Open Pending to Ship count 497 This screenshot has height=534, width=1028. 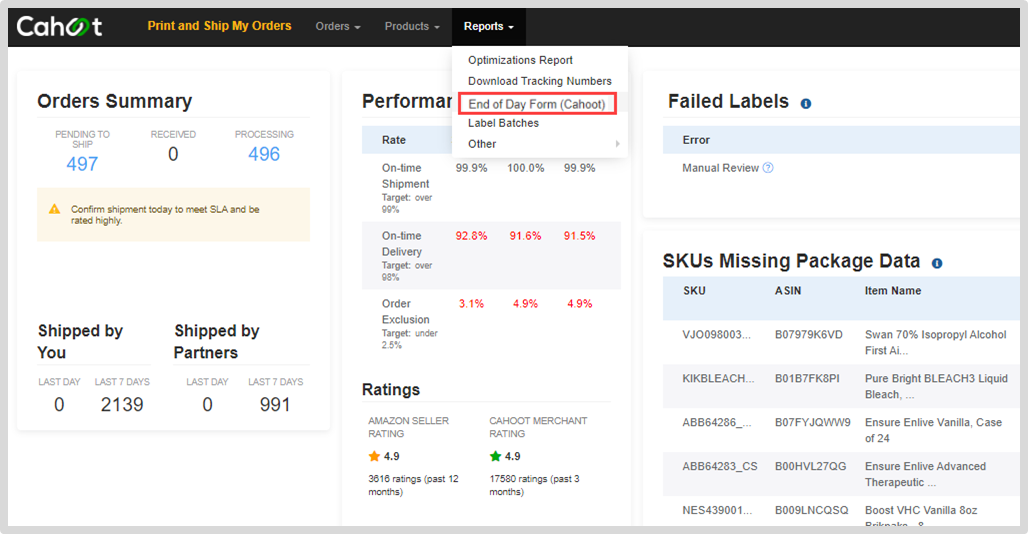(x=82, y=164)
